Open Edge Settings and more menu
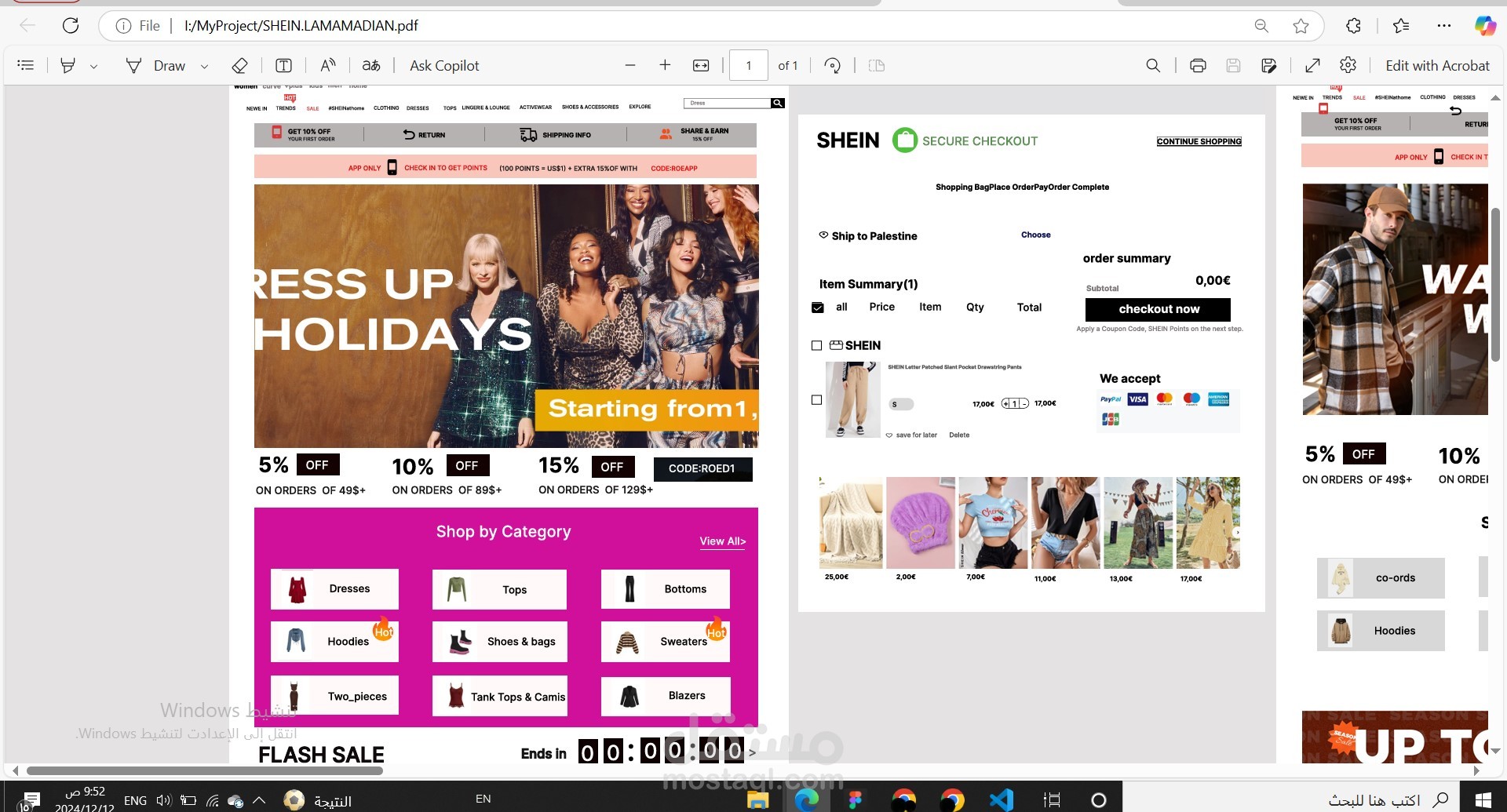The image size is (1507, 812). pyautogui.click(x=1444, y=26)
